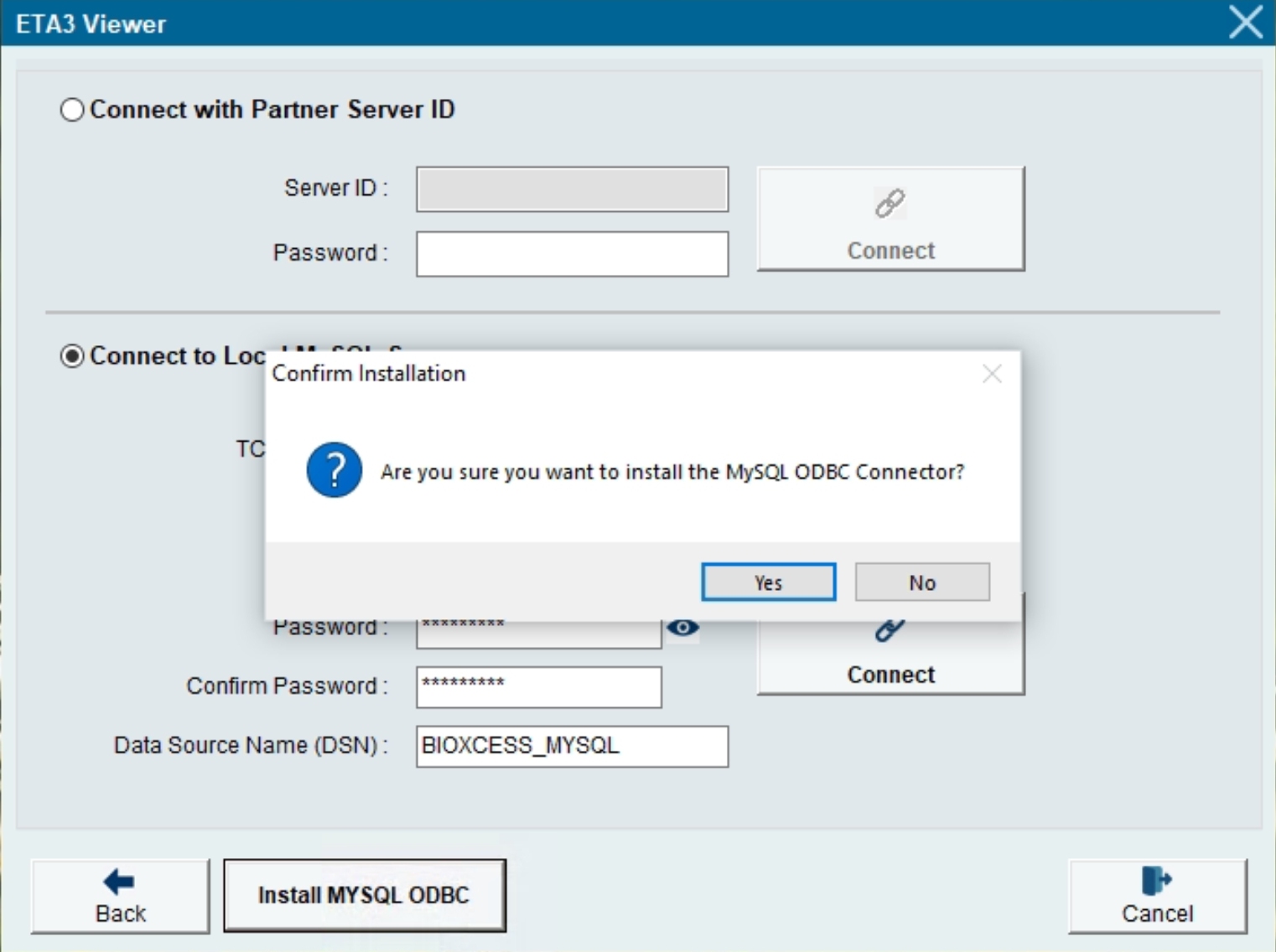Click the grayed-out link icon Connect button

(x=890, y=219)
